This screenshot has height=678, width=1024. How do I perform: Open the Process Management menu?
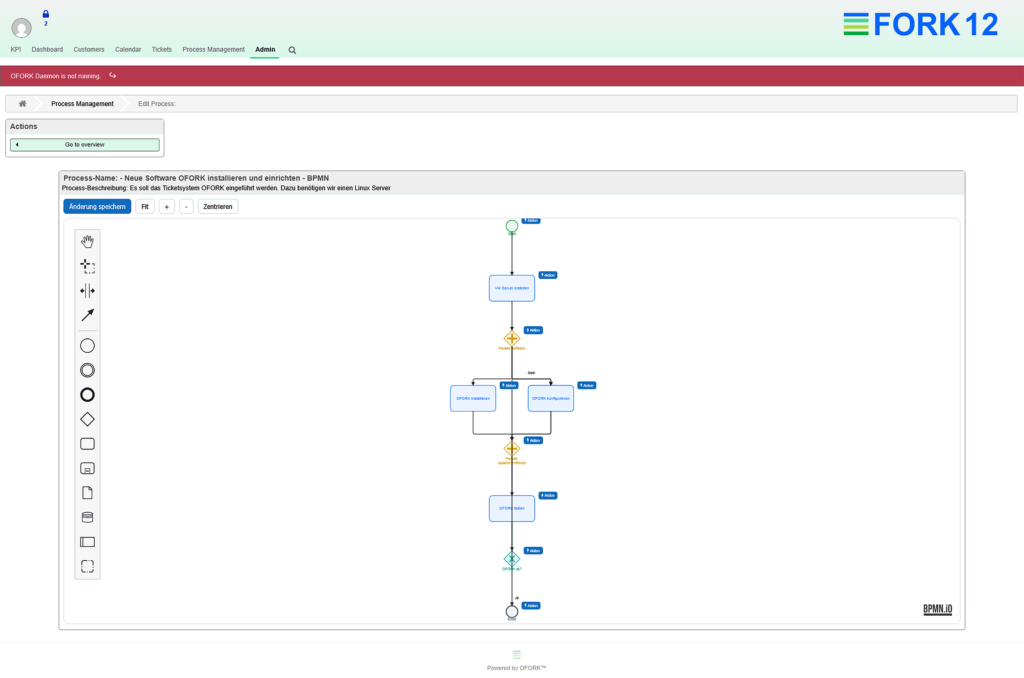(214, 50)
